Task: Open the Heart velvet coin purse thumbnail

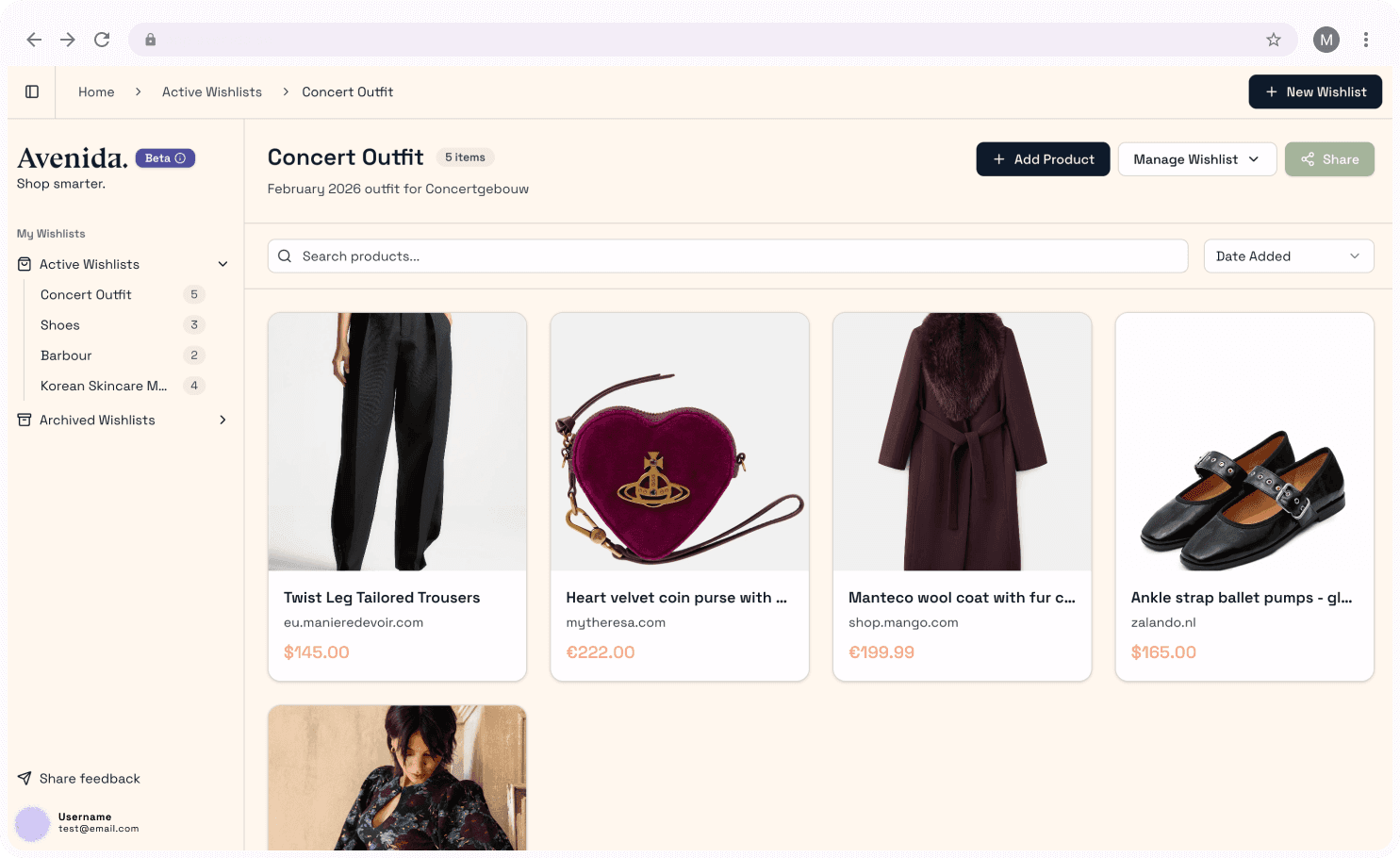Action: pos(680,441)
